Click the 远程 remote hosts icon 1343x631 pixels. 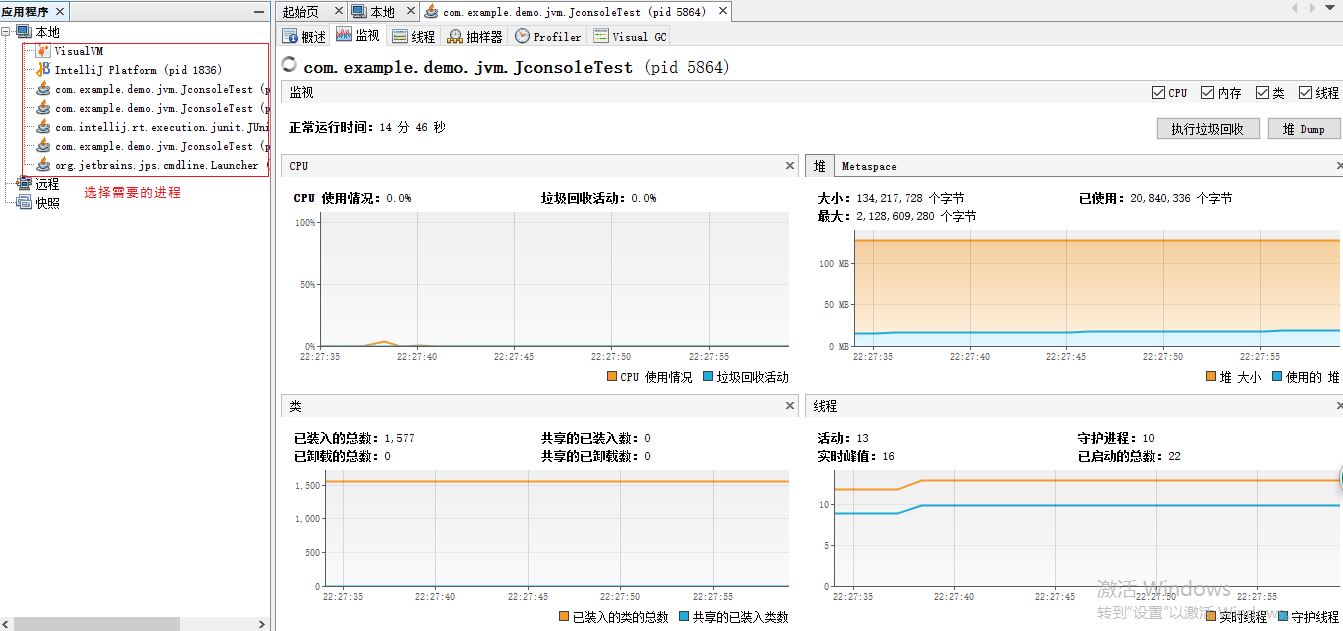pyautogui.click(x=24, y=184)
